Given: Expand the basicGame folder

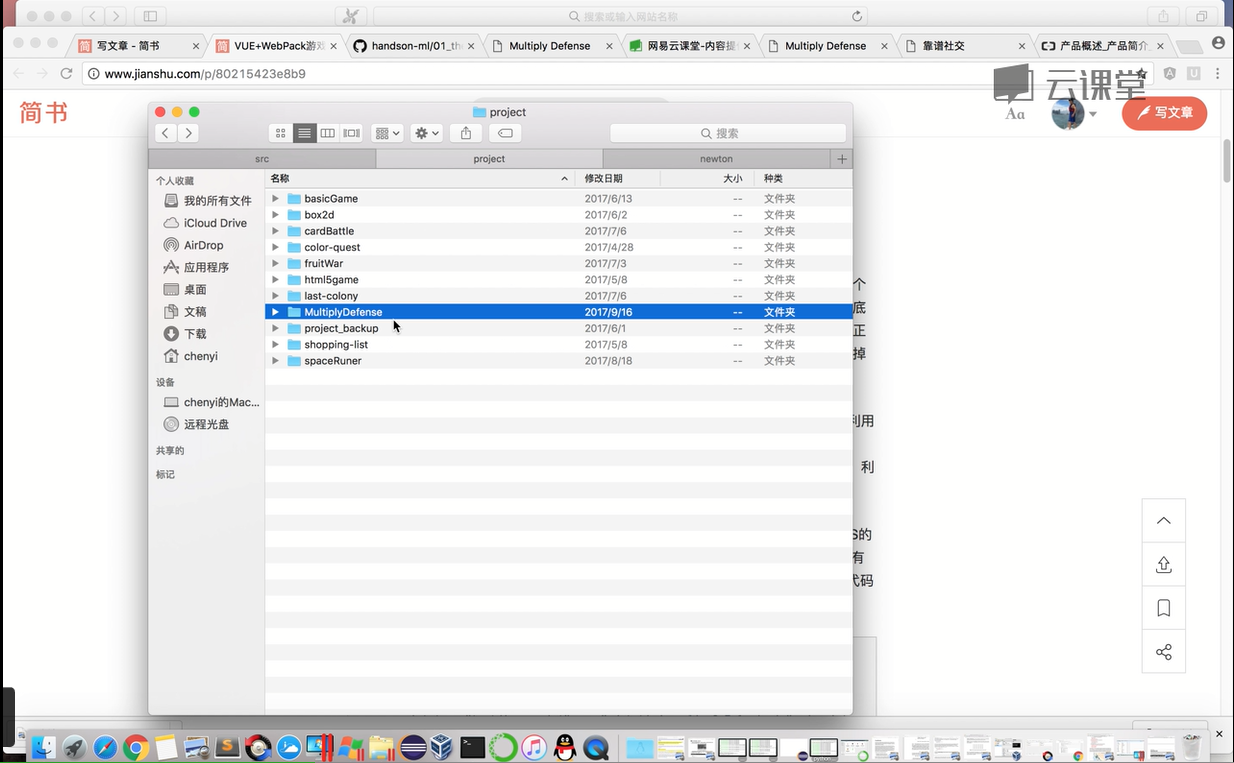Looking at the screenshot, I should click(275, 199).
